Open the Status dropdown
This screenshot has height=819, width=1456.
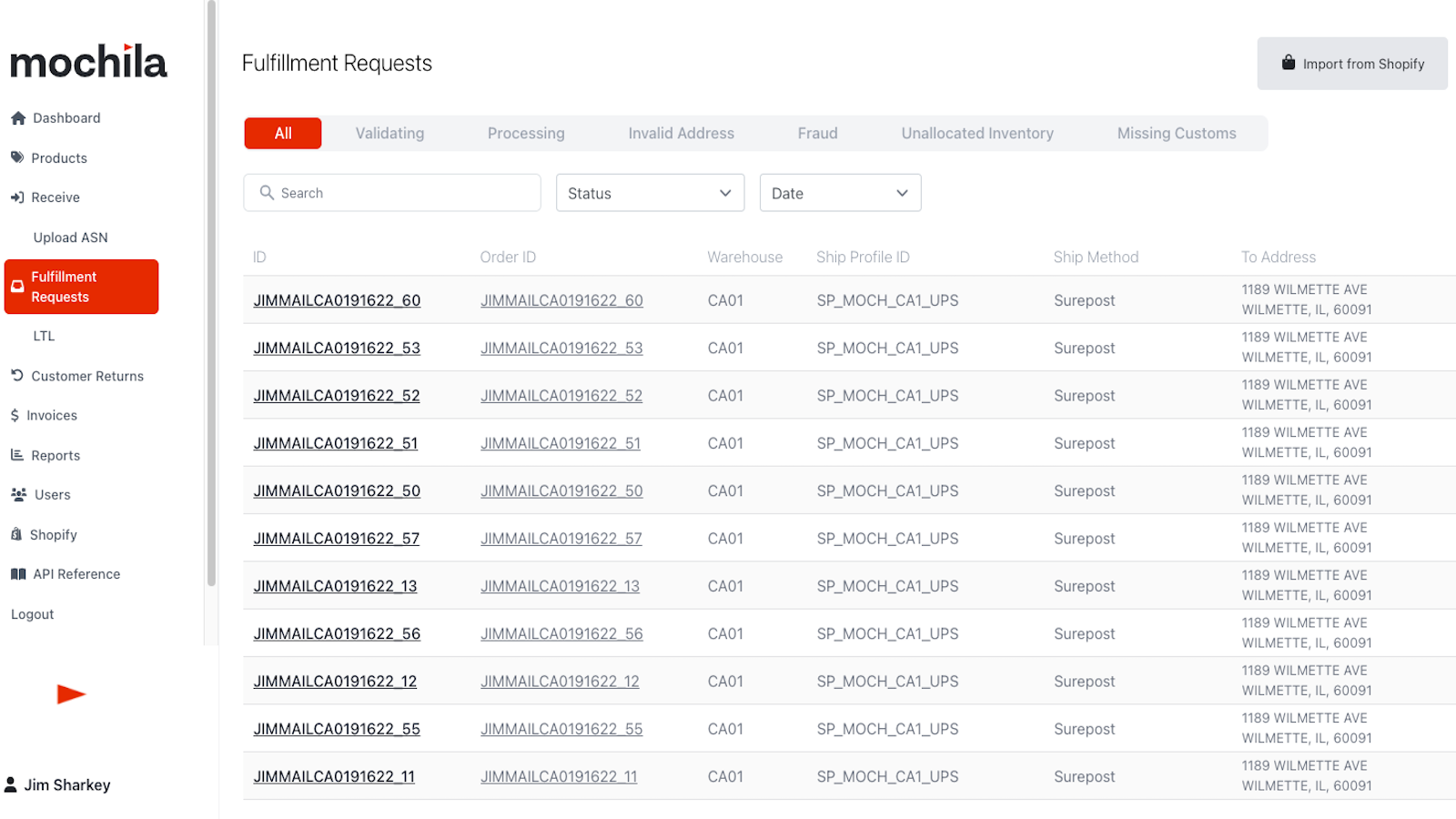click(x=650, y=192)
